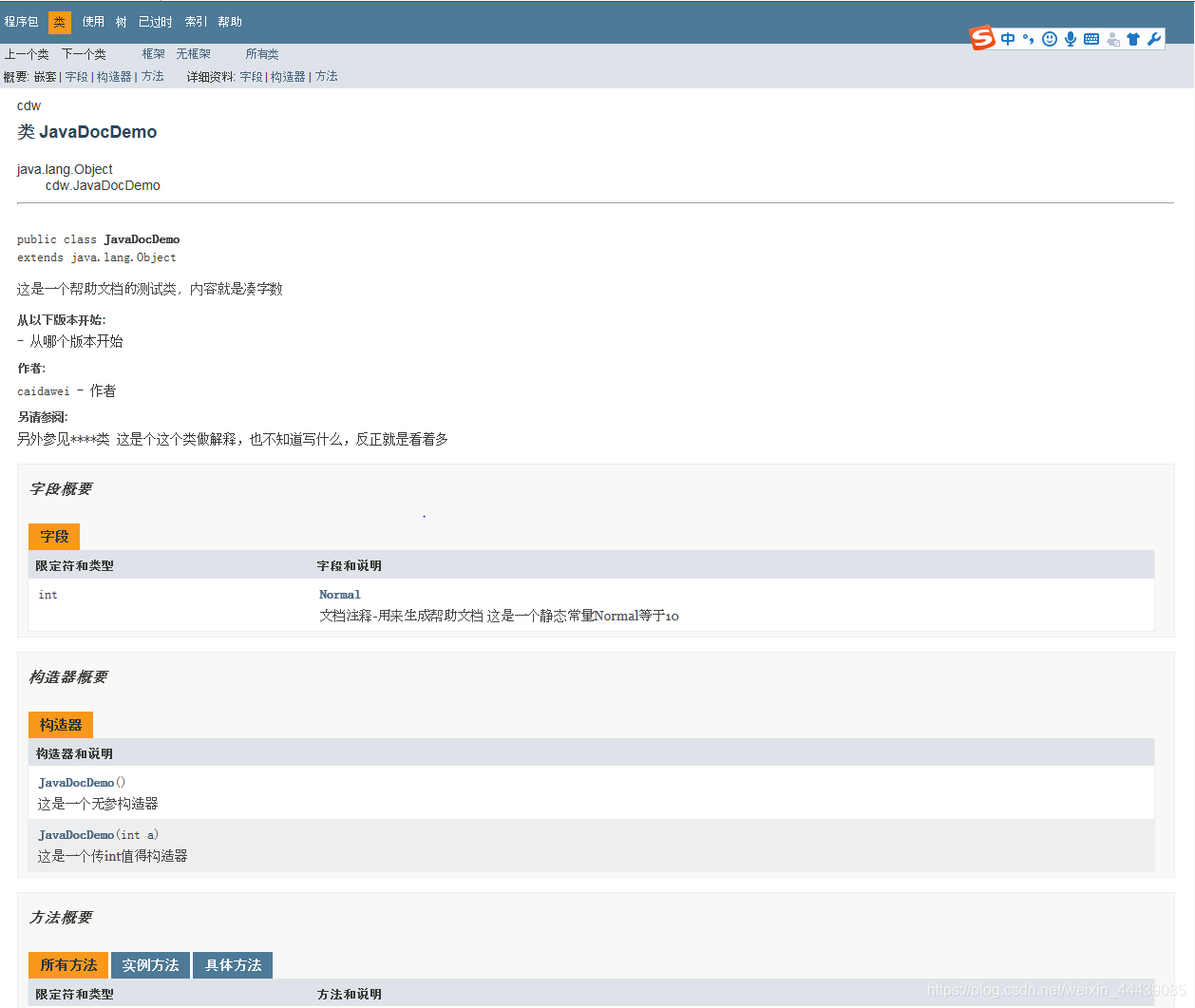Viewport: 1195px width, 1008px height.
Task: Switch to 框架 view link
Action: pyautogui.click(x=153, y=54)
